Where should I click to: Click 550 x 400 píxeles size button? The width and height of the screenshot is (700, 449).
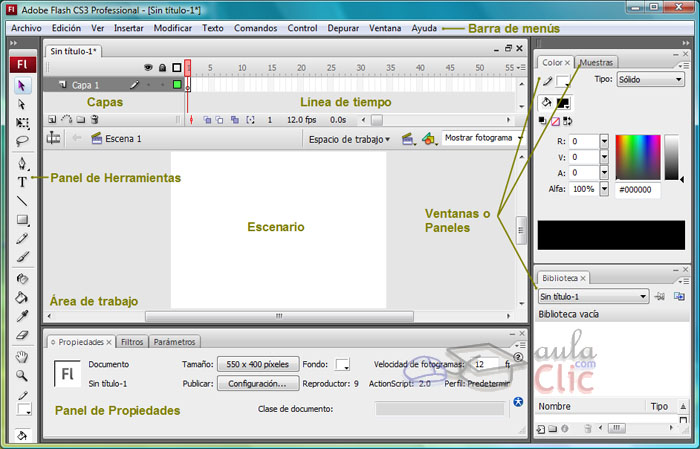click(x=258, y=364)
